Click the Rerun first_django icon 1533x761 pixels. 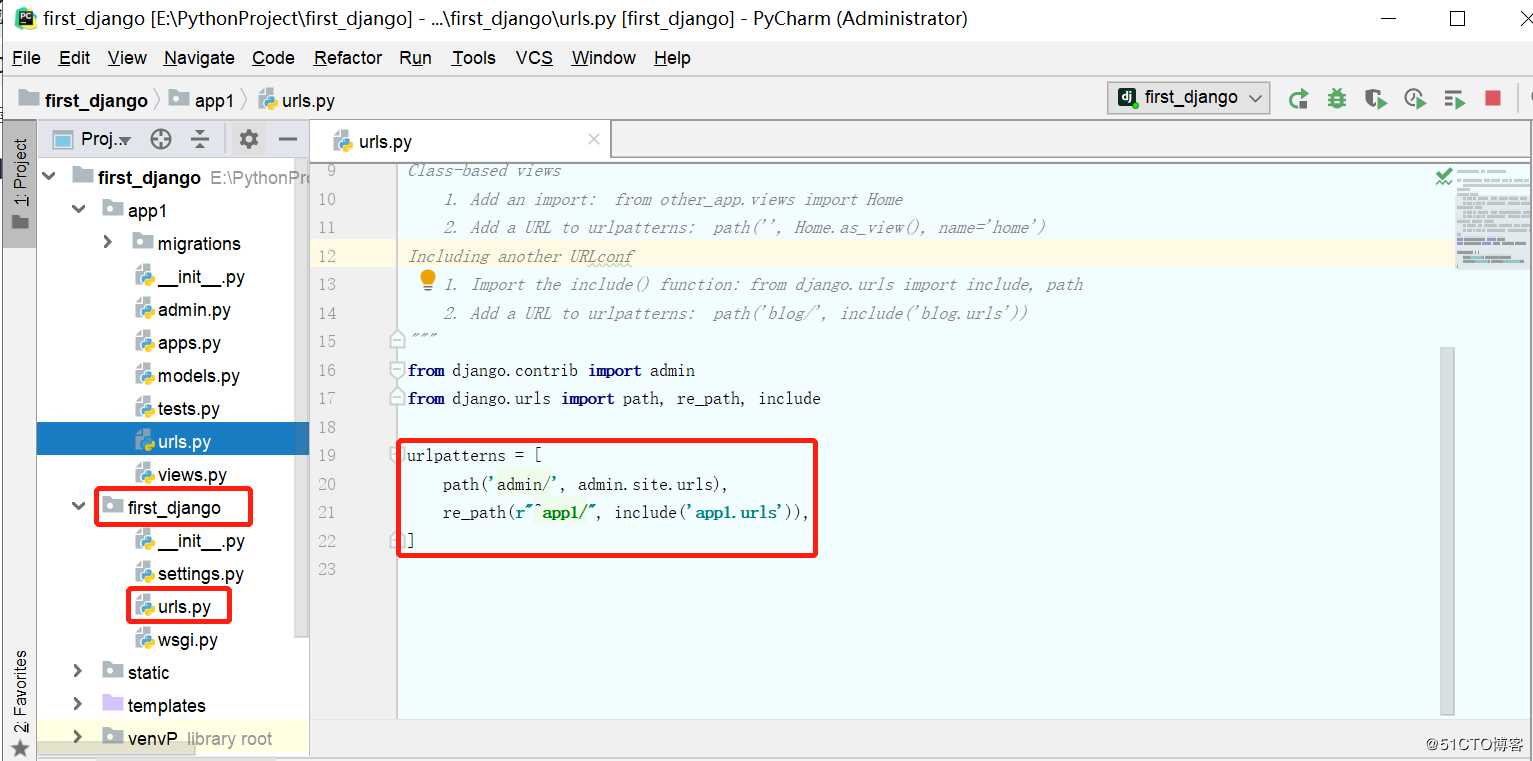coord(1299,98)
